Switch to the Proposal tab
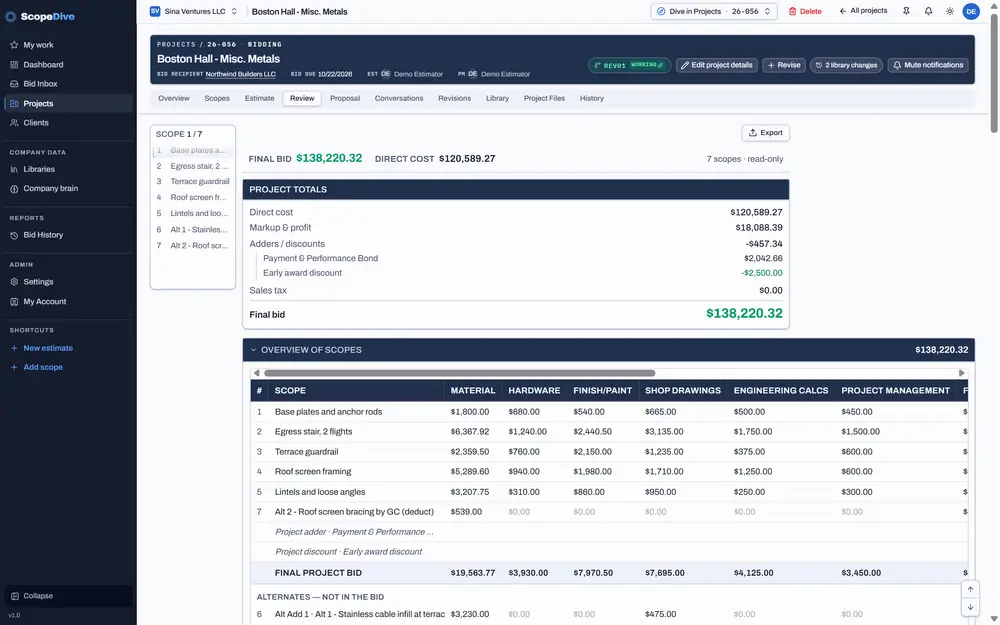Screen dimensions: 1000x625 click(x=345, y=98)
